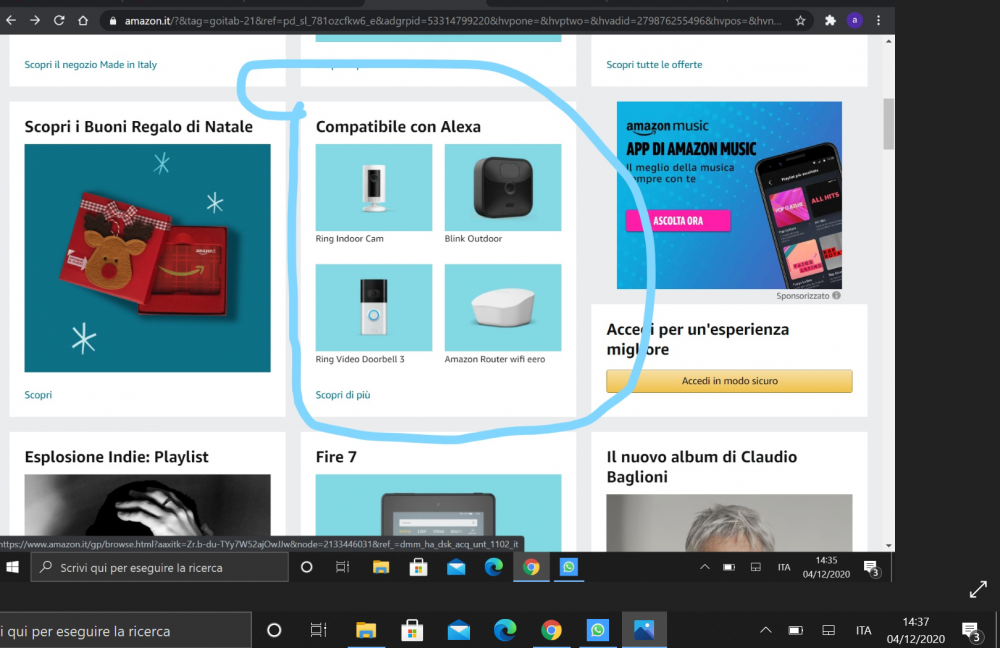Screen dimensions: 1000x648
Task: Click the Sponsorizzato info icon on the ad
Action: [836, 295]
